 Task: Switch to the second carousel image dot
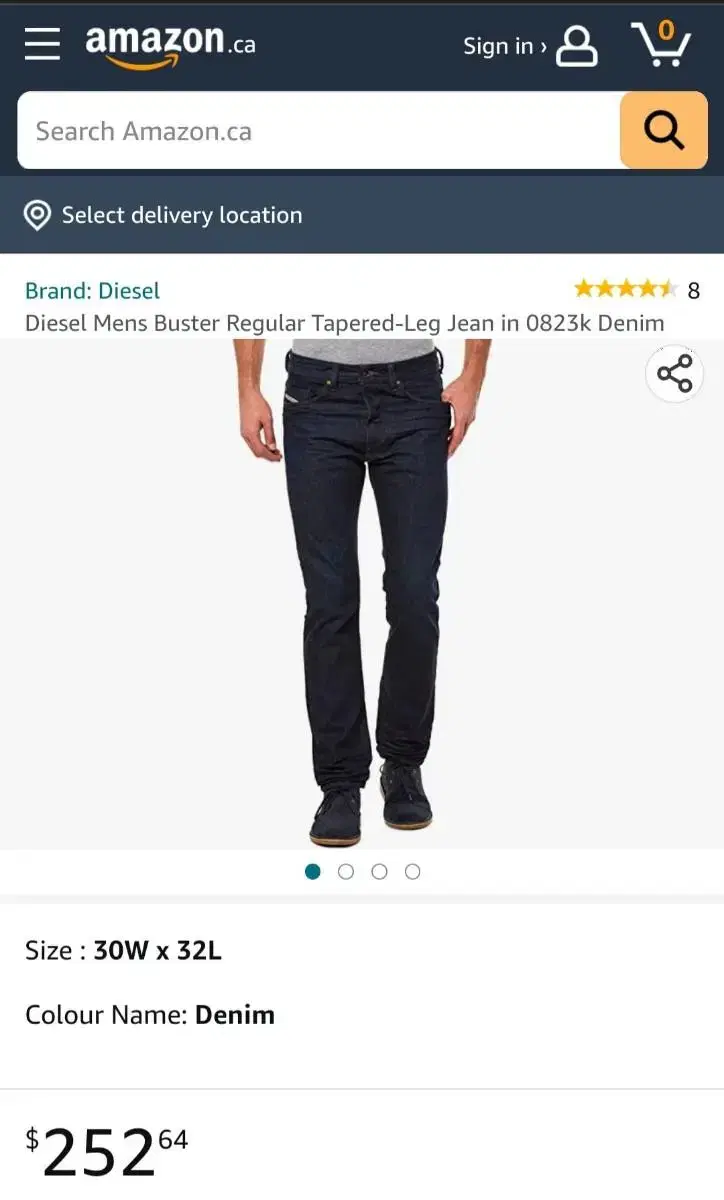[x=346, y=871]
